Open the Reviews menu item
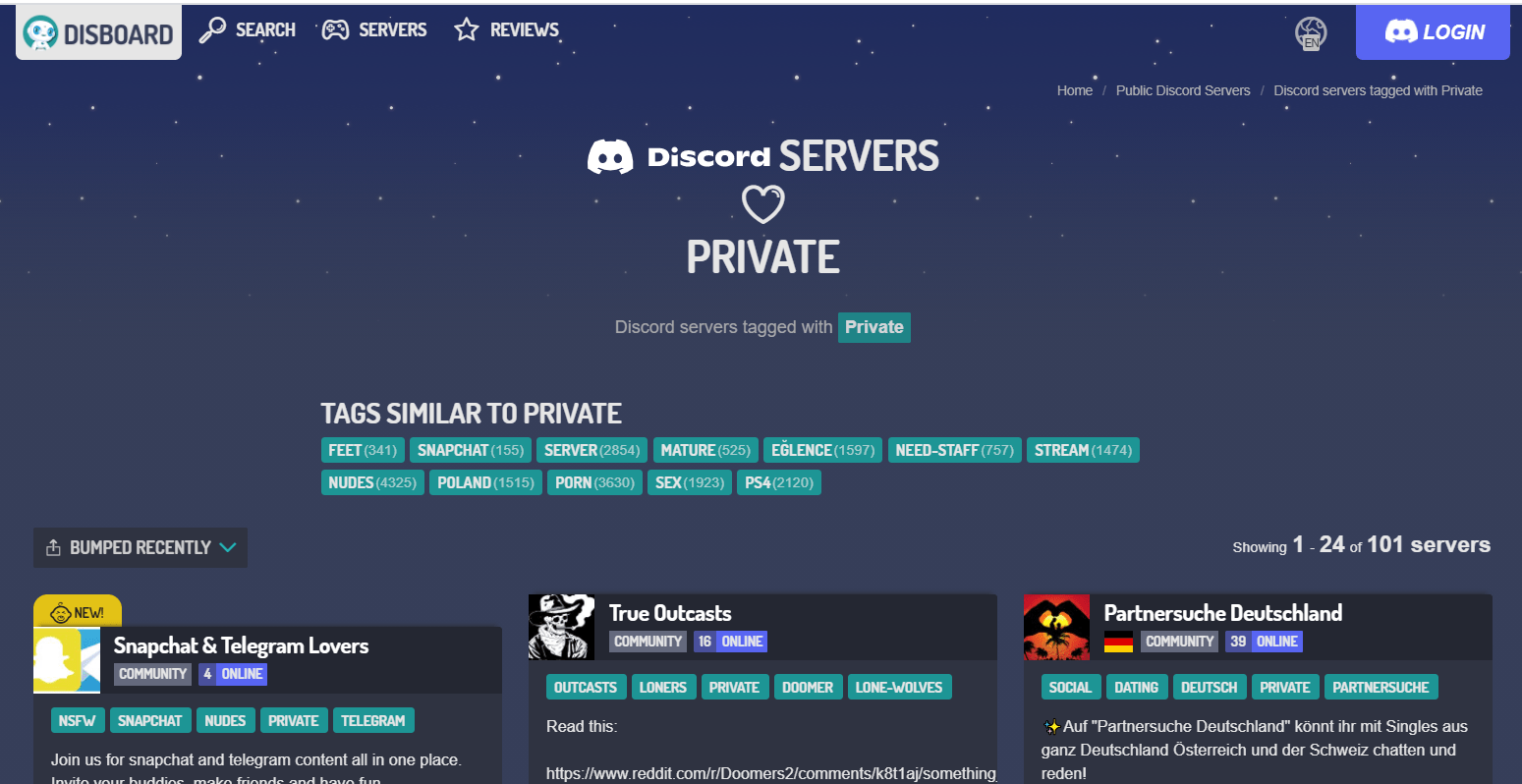 coord(506,30)
